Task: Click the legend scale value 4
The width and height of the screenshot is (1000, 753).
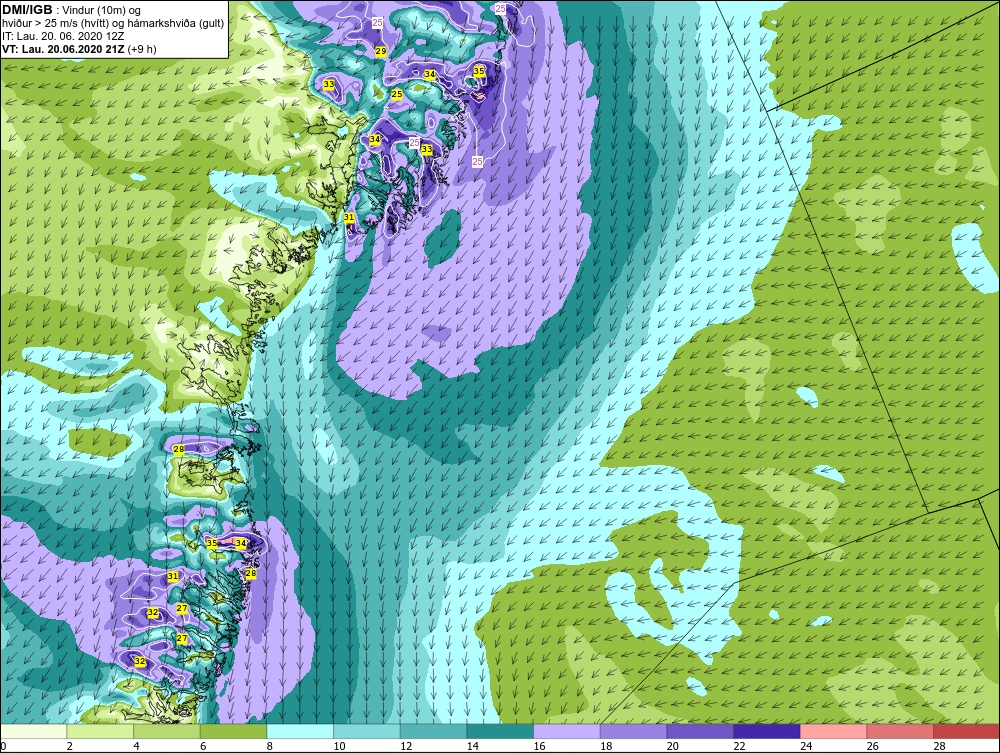Action: coord(136,746)
